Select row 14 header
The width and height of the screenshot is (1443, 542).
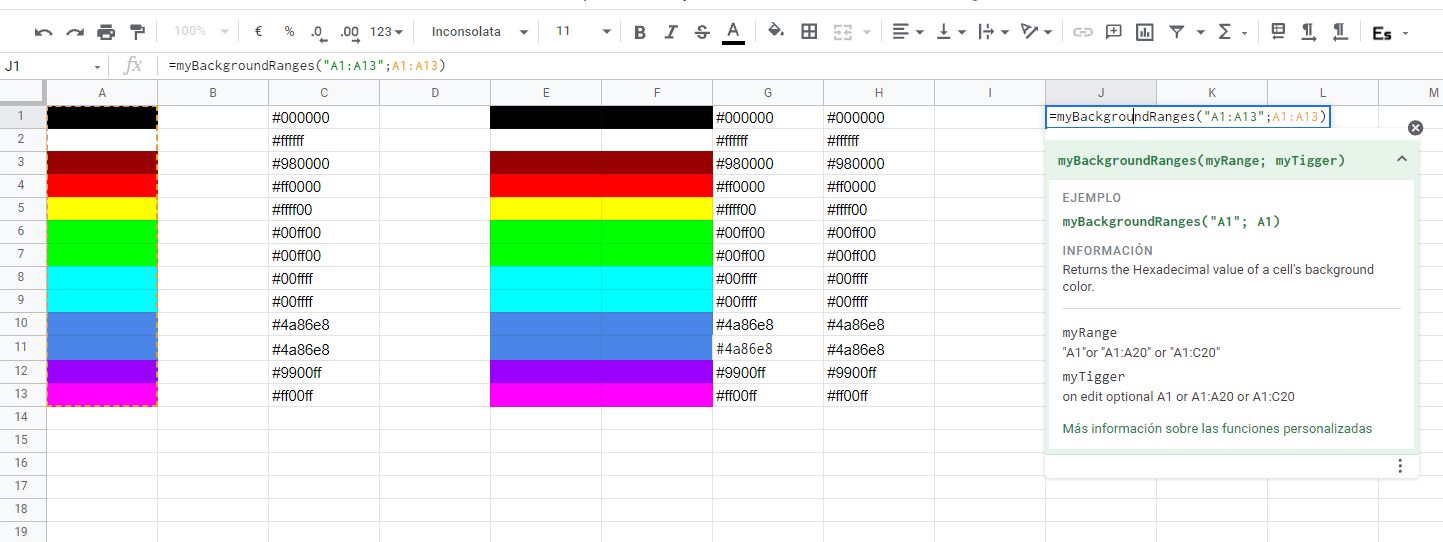pyautogui.click(x=22, y=417)
